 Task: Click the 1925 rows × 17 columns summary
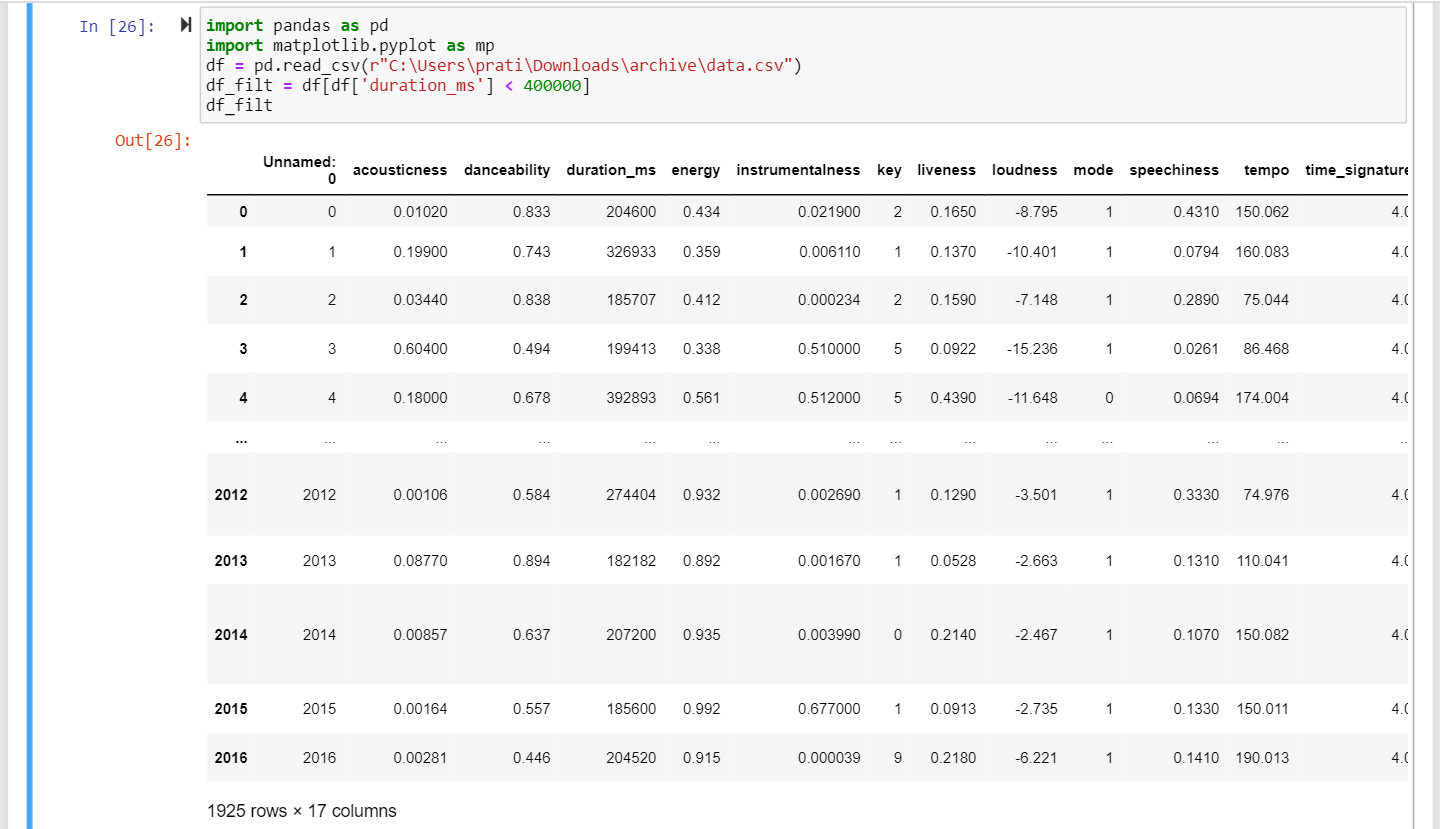pos(302,811)
